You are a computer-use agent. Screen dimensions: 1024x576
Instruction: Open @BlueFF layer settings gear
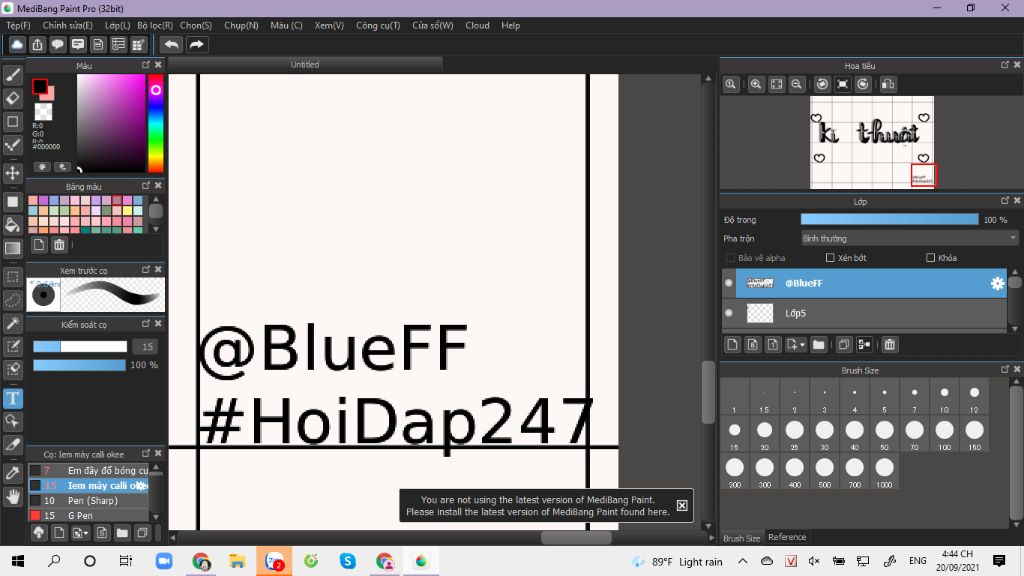coord(997,283)
